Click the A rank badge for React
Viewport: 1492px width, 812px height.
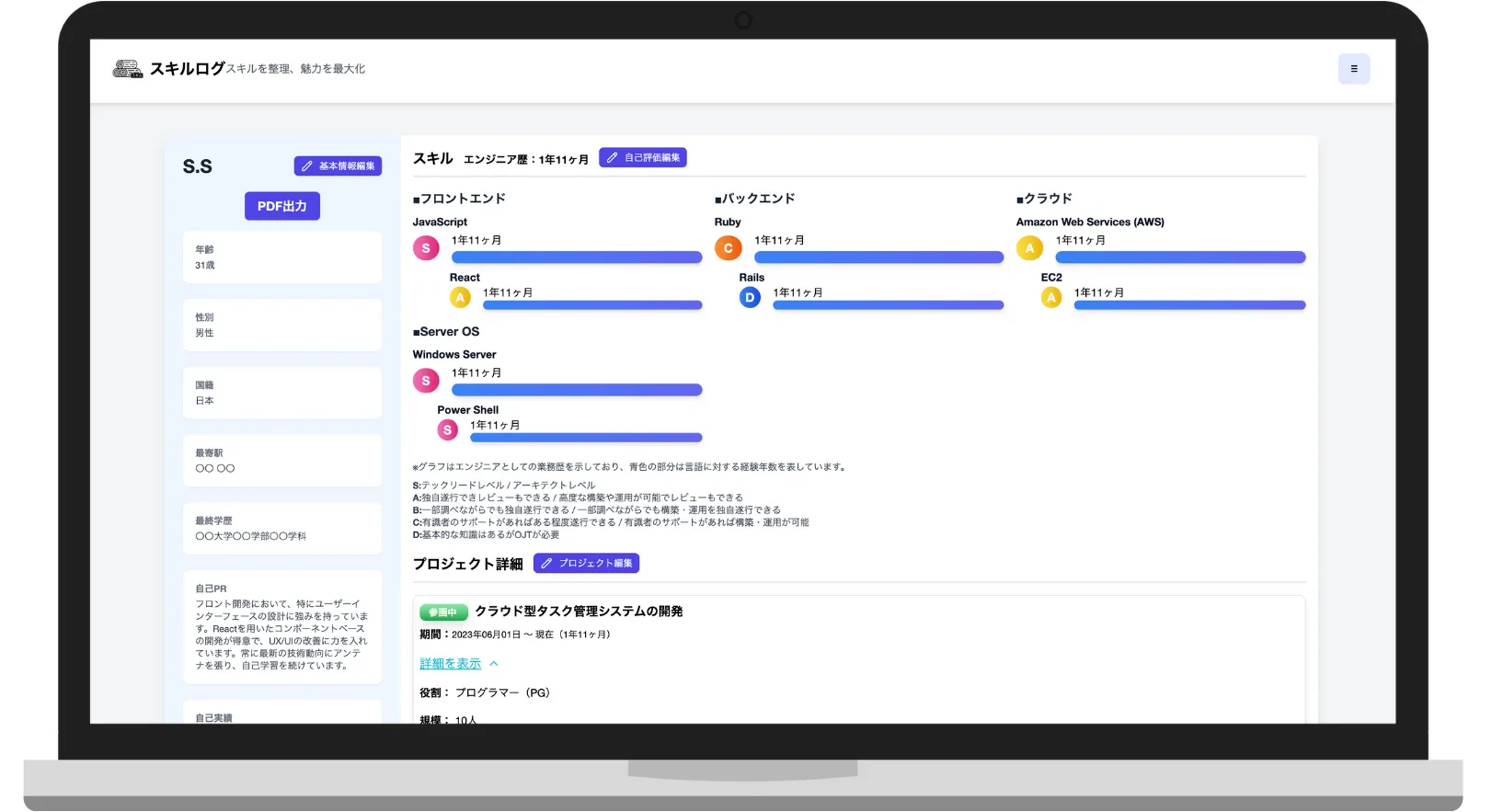pyautogui.click(x=460, y=297)
